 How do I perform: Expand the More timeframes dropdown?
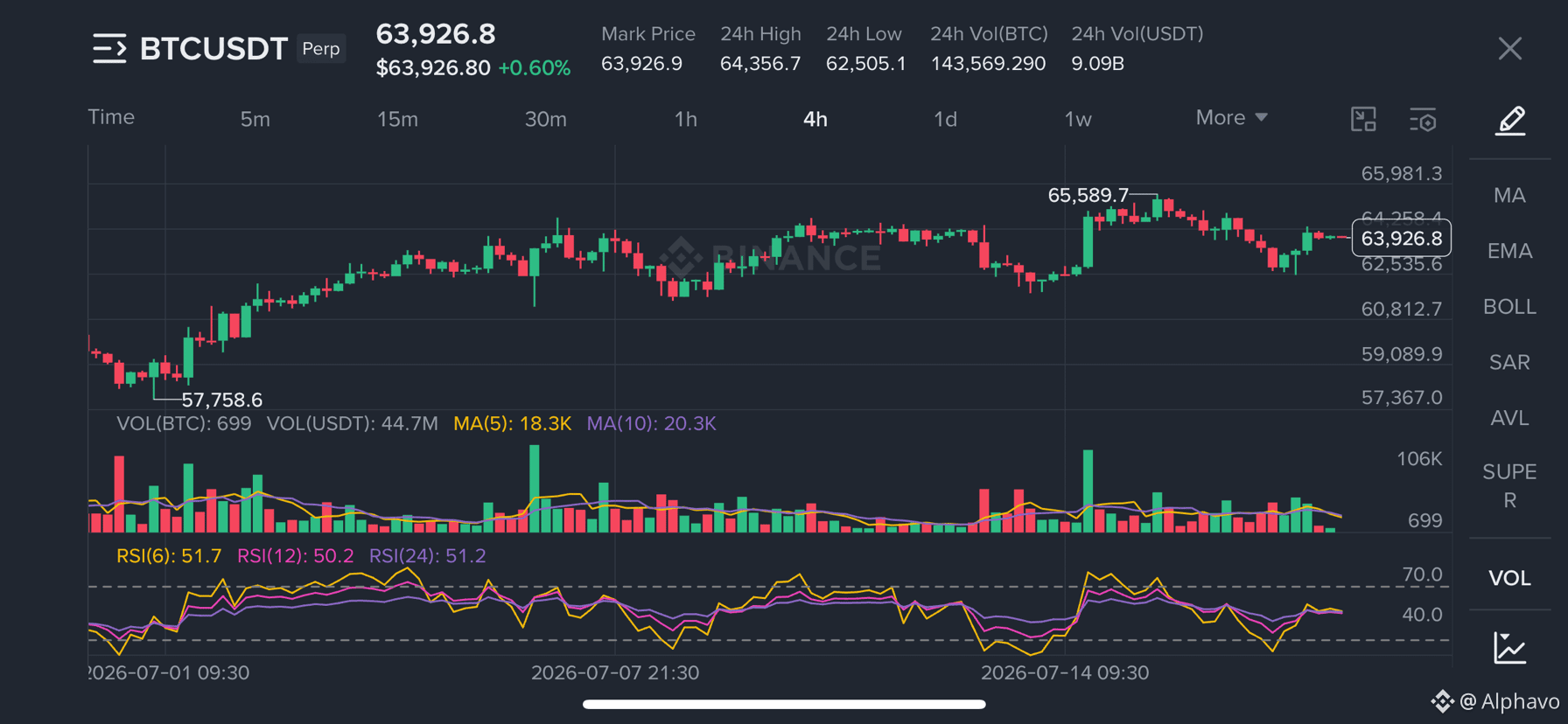(1231, 117)
